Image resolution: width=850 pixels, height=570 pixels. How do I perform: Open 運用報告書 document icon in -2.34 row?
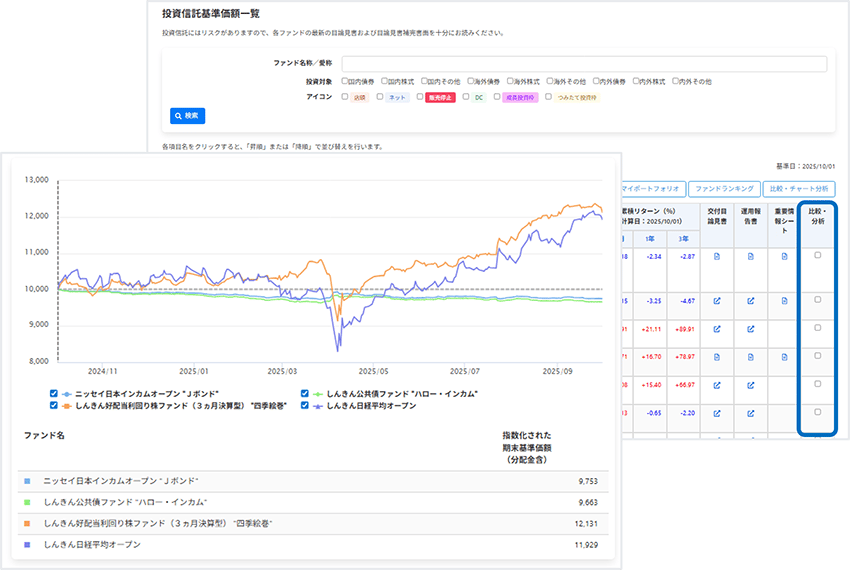(751, 257)
